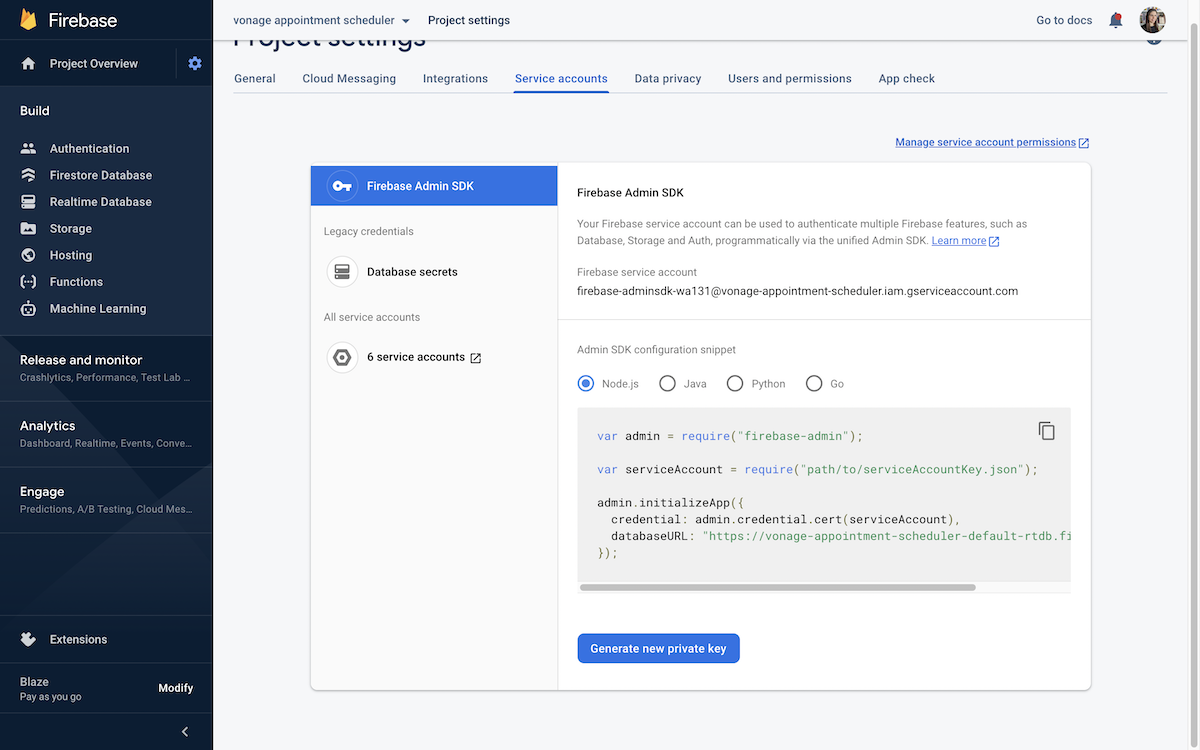Click the service account email address

(797, 291)
